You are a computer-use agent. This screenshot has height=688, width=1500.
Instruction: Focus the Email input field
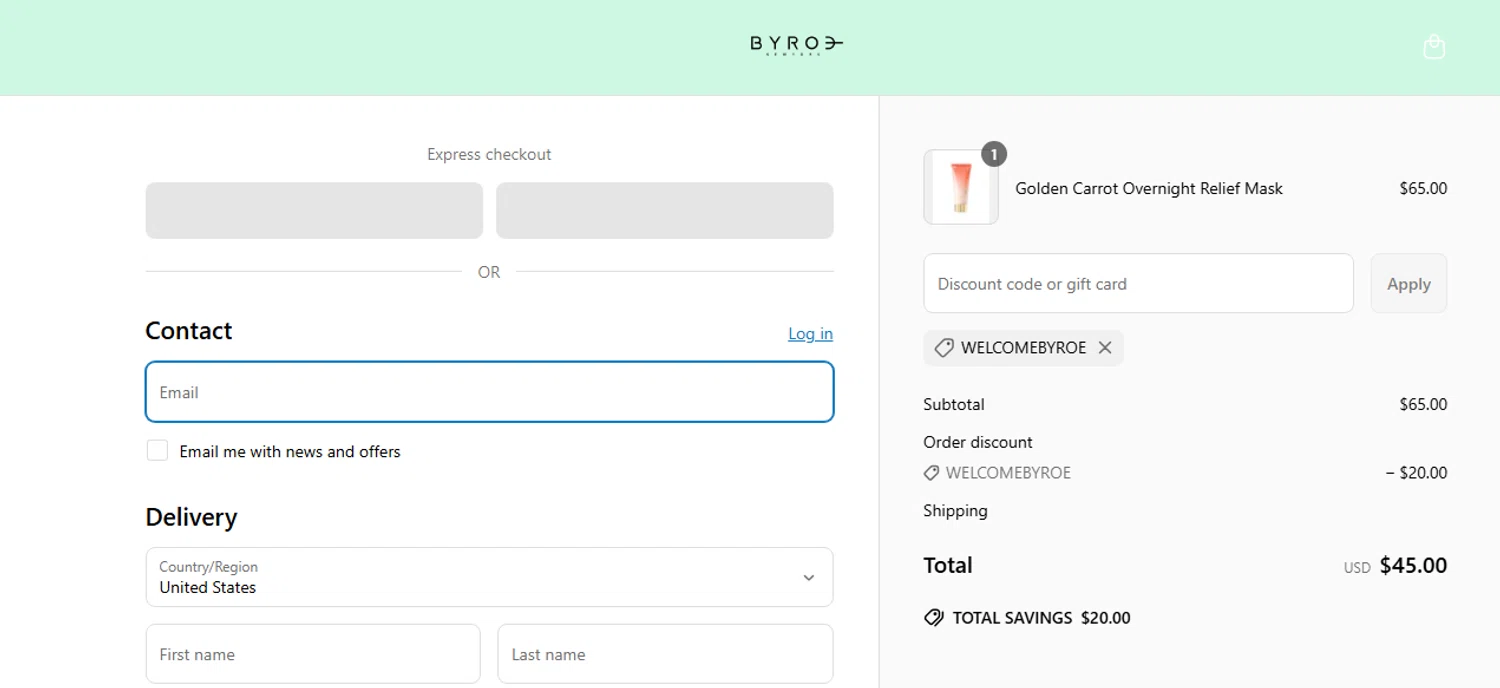(x=489, y=392)
